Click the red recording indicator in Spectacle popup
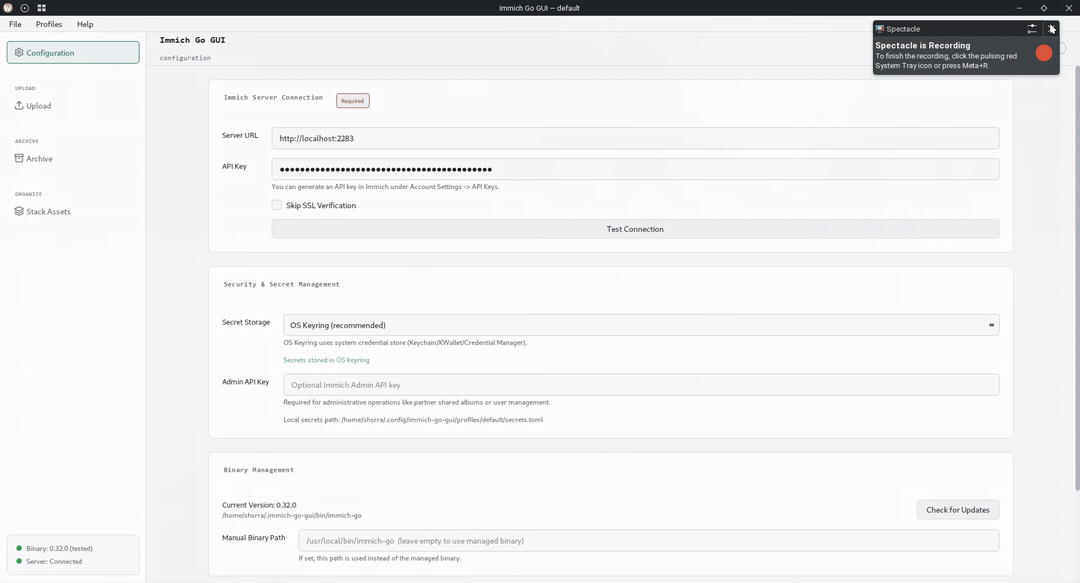 click(x=1043, y=53)
